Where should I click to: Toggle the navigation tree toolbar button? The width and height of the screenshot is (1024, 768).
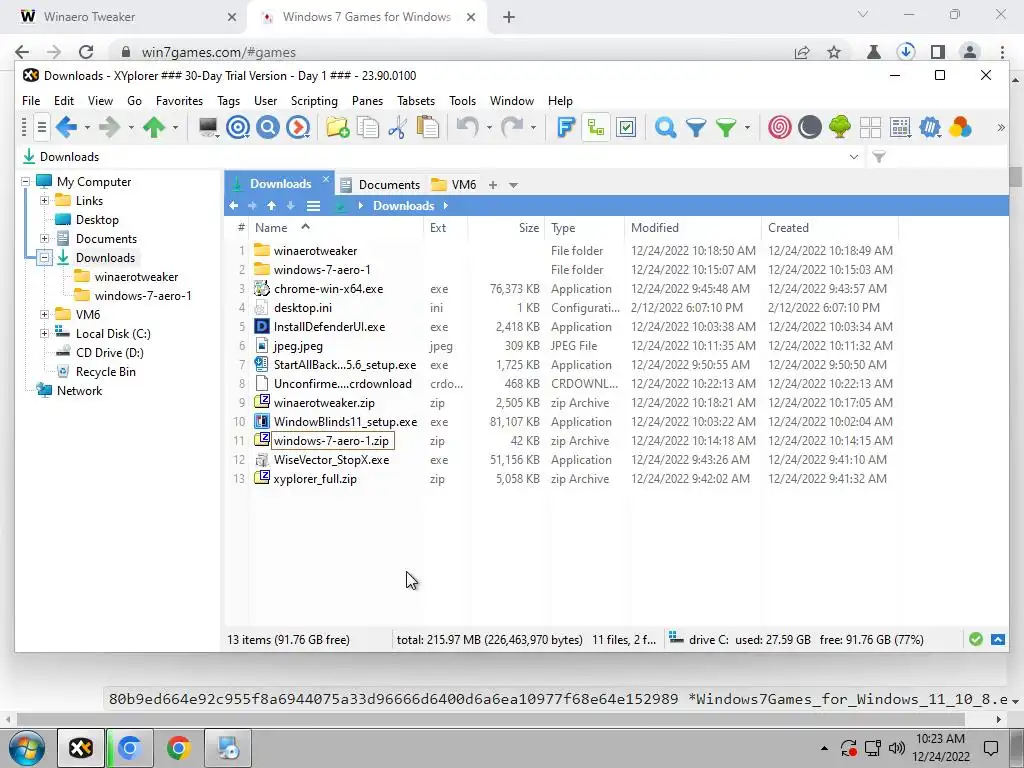(x=596, y=127)
